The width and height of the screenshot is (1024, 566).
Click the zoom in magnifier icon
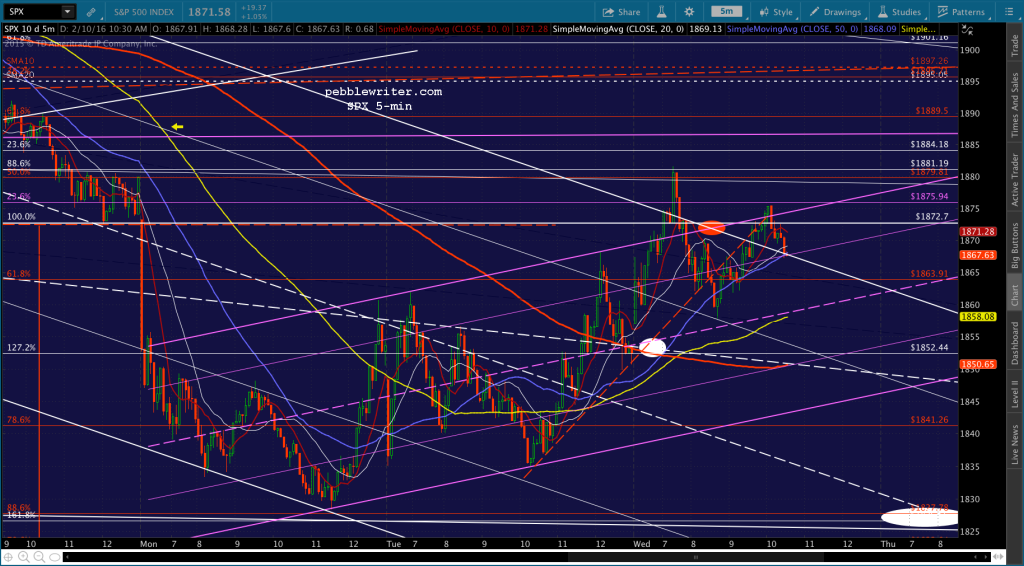(x=22, y=557)
